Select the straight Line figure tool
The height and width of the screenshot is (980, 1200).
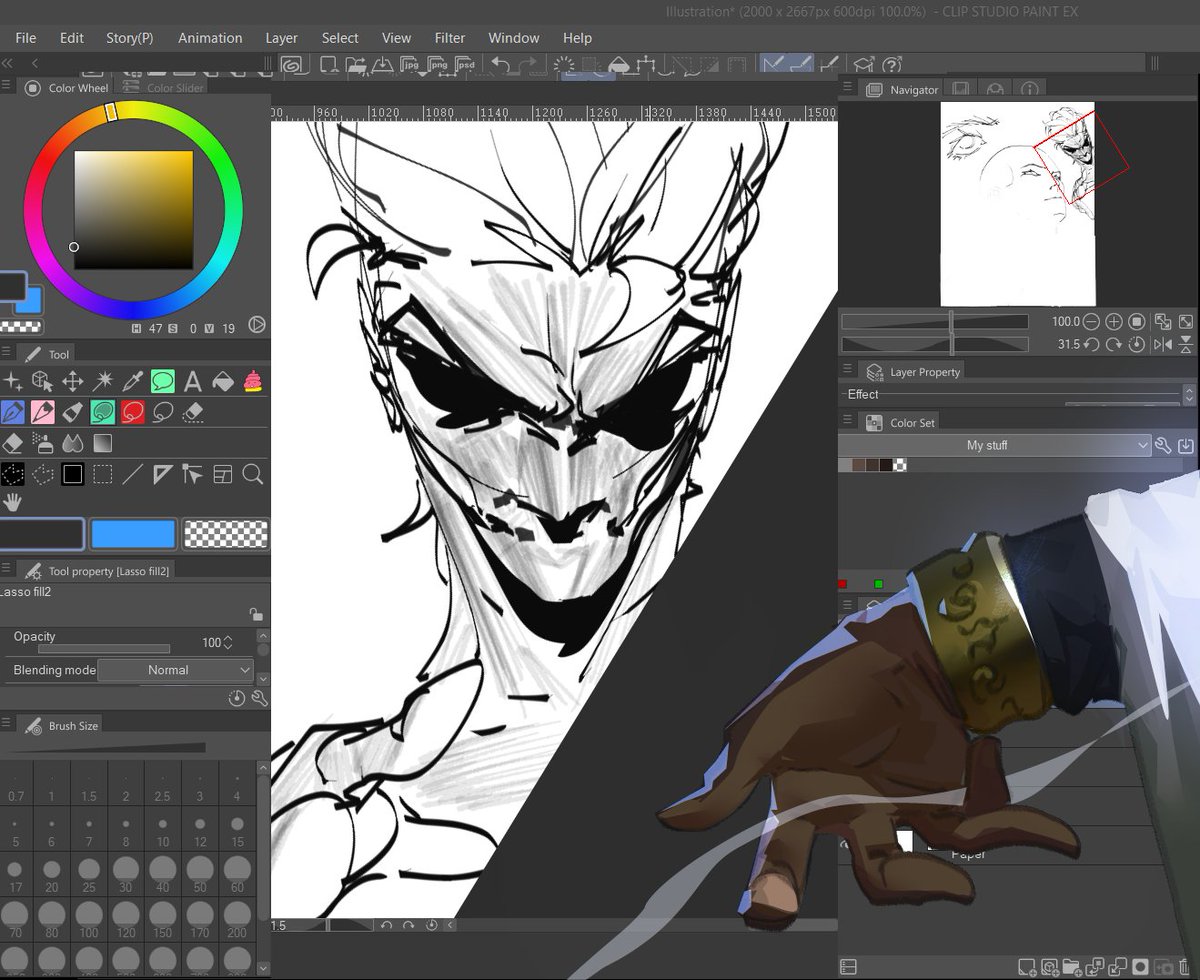coord(132,474)
